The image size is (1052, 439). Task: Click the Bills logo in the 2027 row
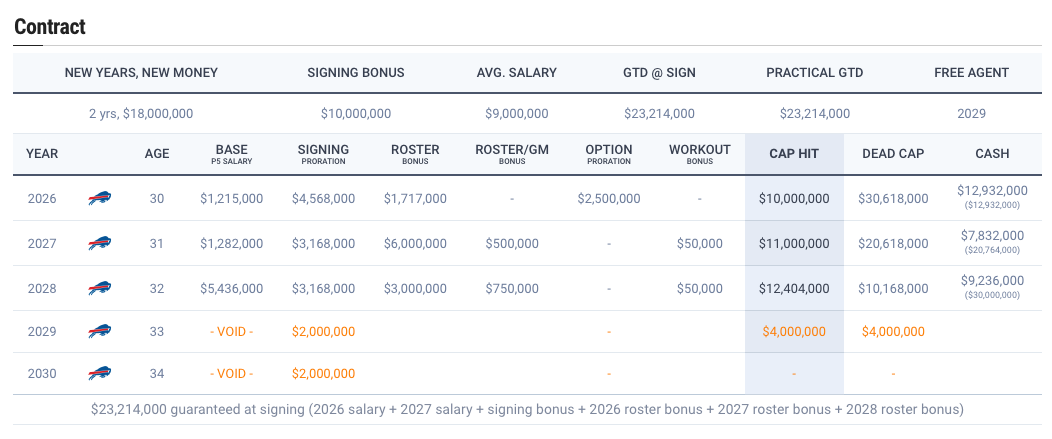99,243
